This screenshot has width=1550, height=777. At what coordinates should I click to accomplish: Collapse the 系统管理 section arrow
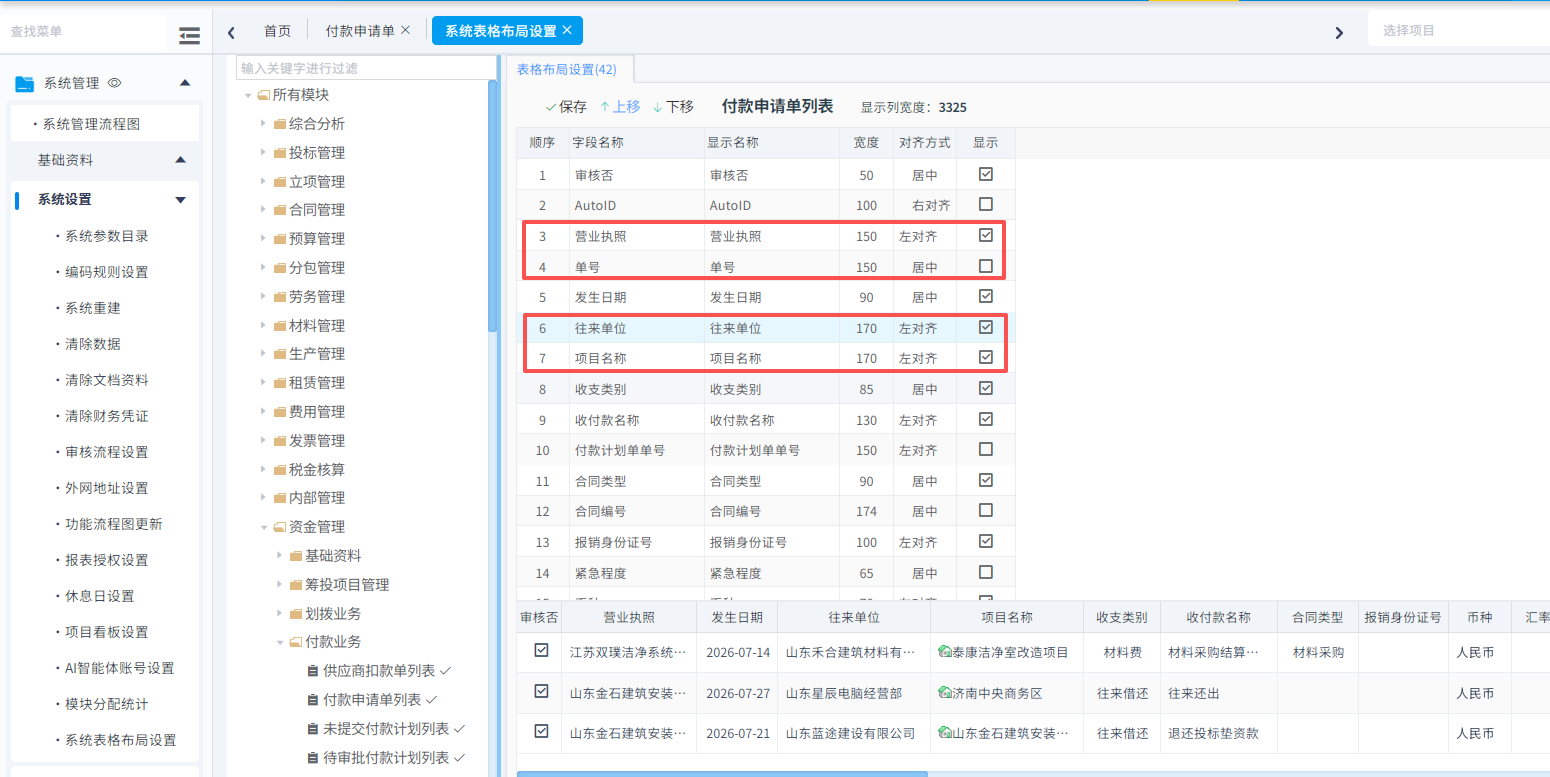[x=184, y=83]
